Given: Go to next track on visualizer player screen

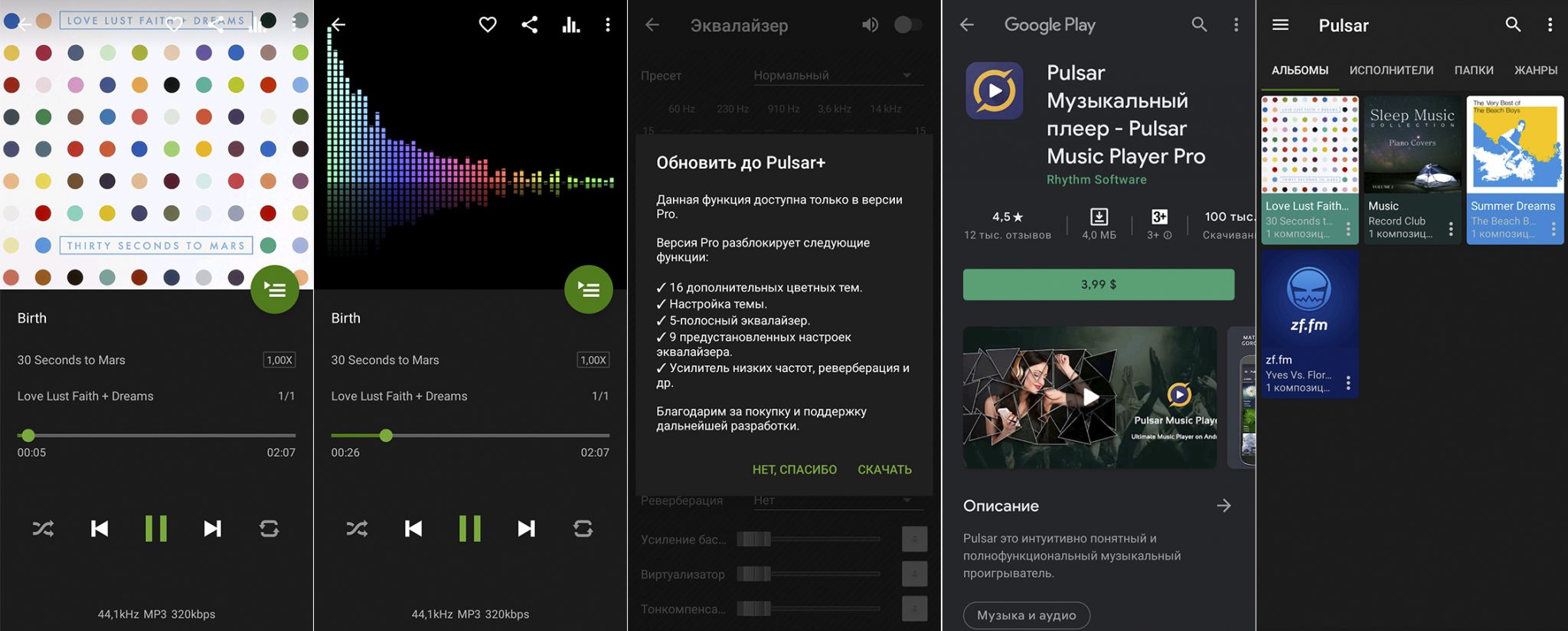Looking at the screenshot, I should (x=527, y=528).
